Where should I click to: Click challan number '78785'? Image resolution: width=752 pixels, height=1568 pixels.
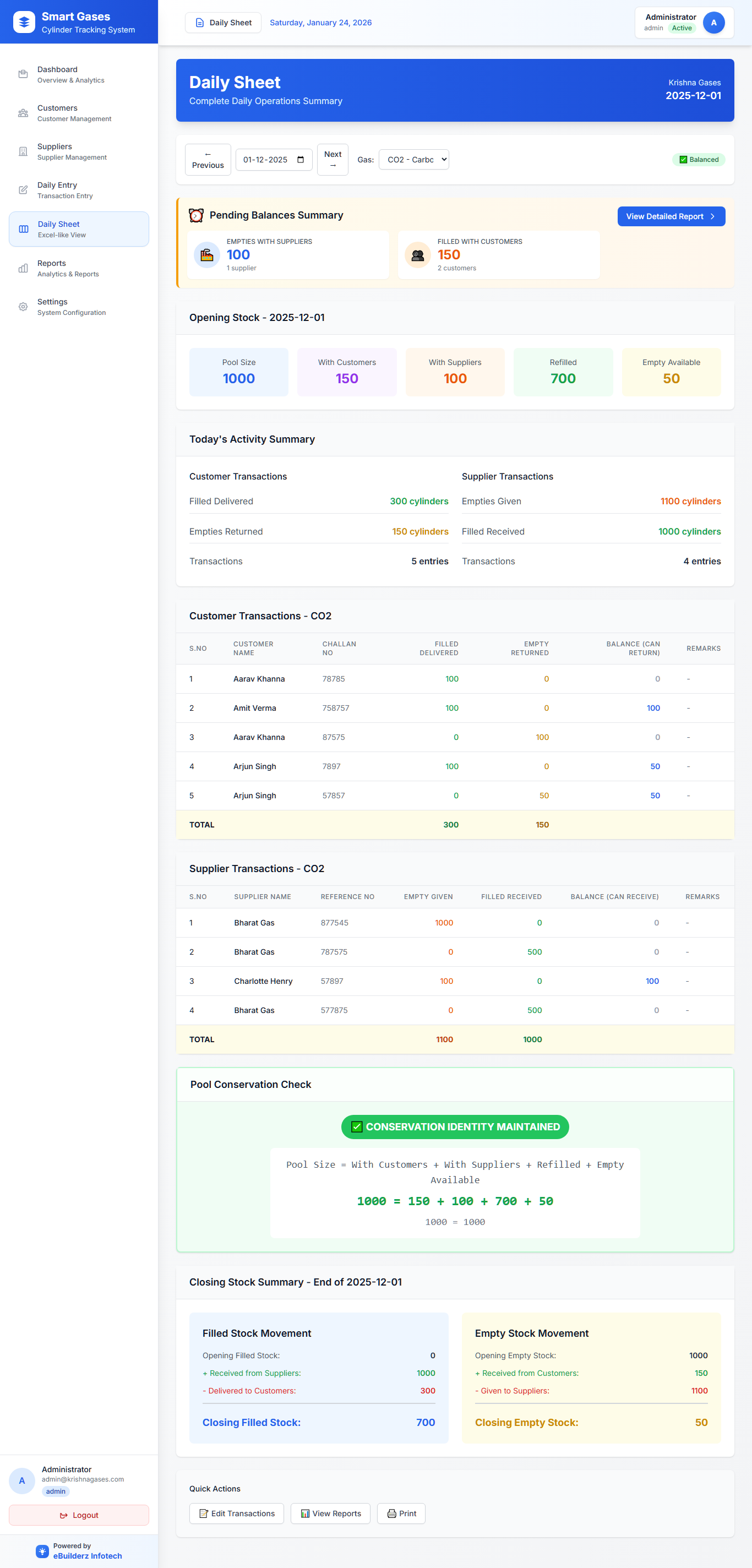[x=334, y=679]
